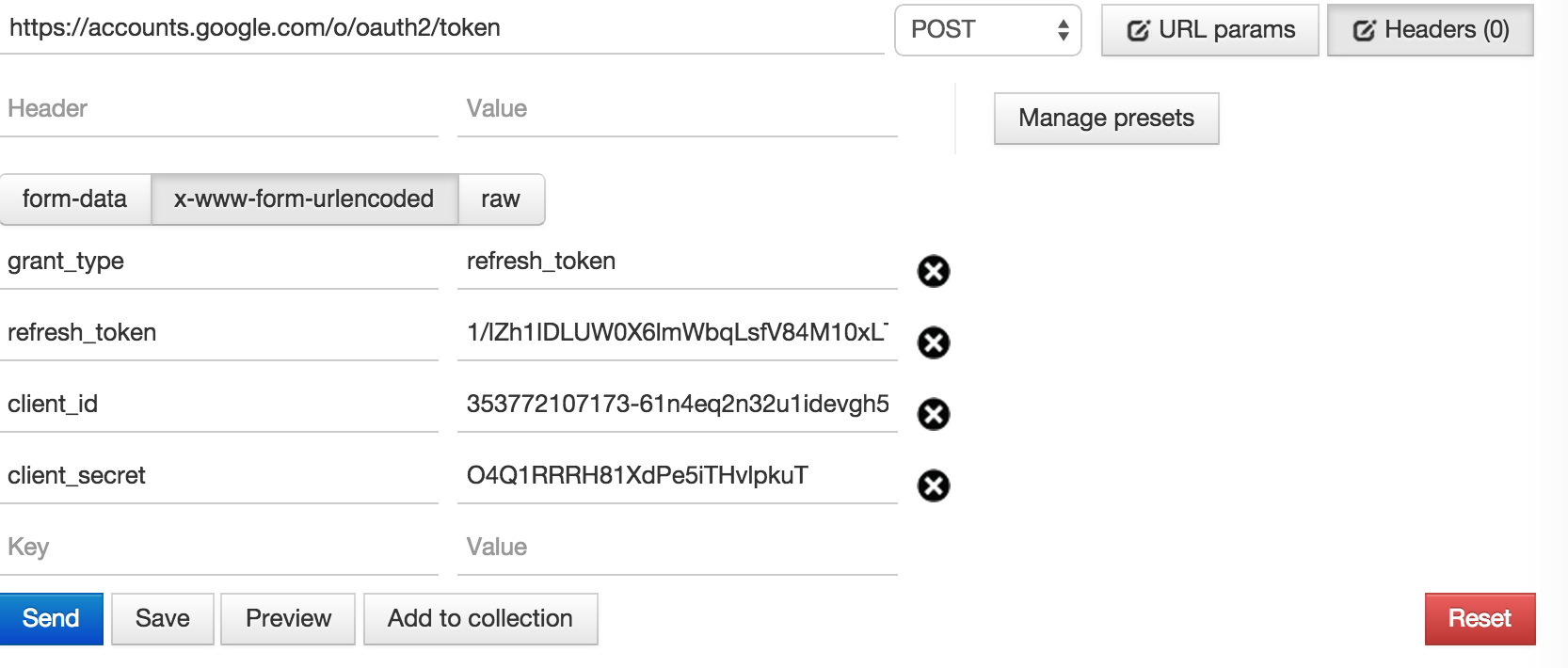The height and width of the screenshot is (668, 1568).
Task: Switch to the form-data tab
Action: (74, 199)
